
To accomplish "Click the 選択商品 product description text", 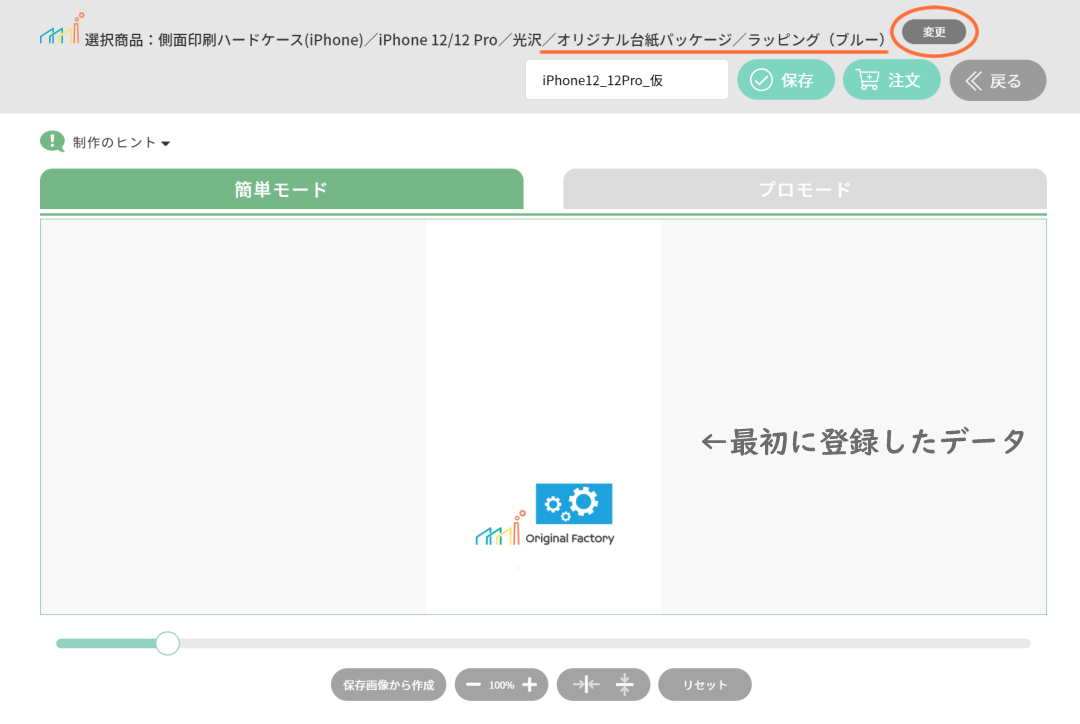I will pos(484,40).
